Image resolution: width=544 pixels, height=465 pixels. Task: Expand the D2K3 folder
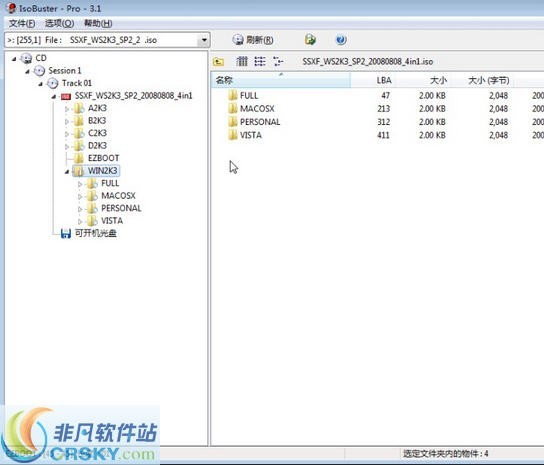coord(67,146)
